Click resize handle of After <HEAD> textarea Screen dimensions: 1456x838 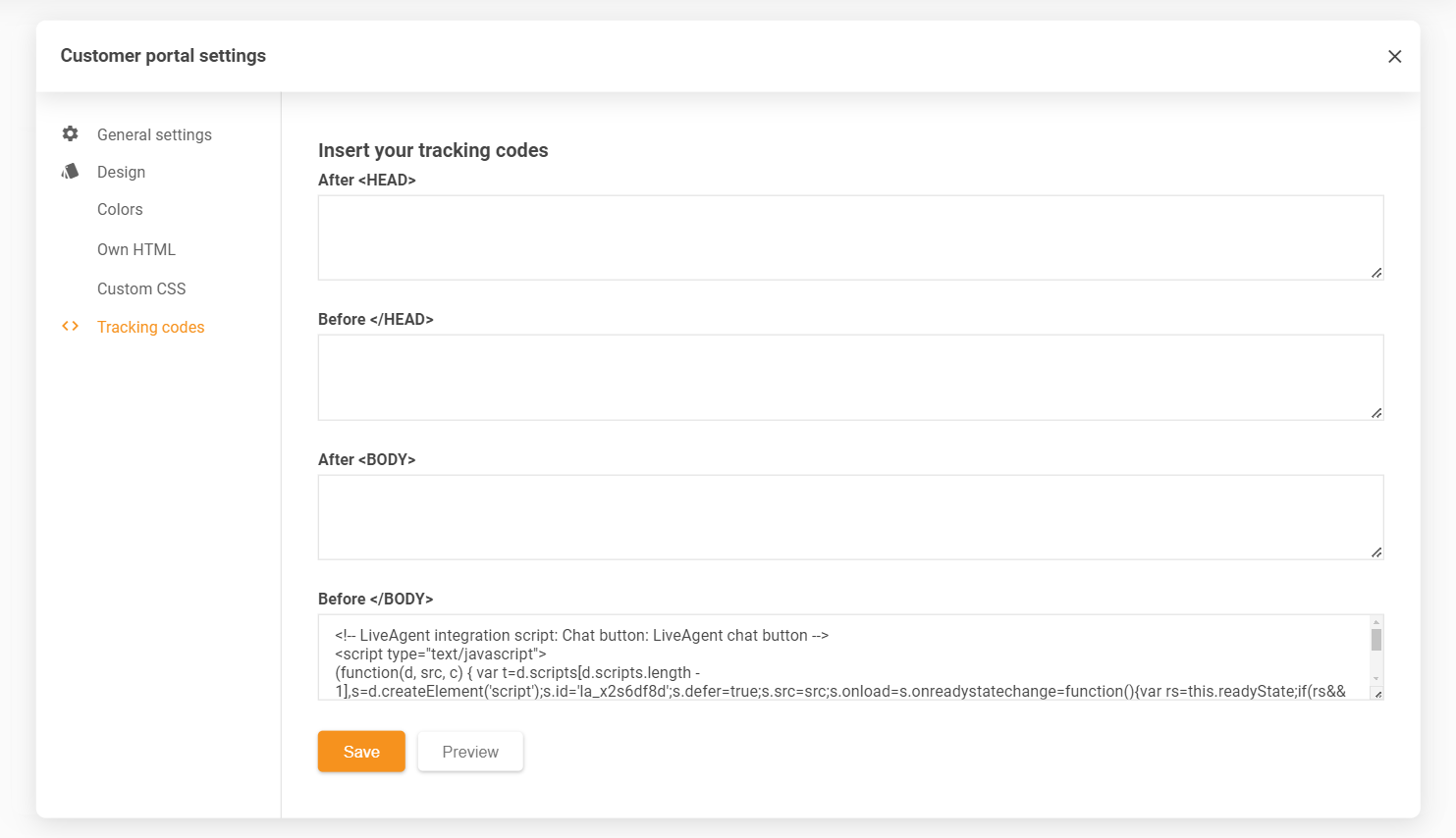(x=1376, y=273)
